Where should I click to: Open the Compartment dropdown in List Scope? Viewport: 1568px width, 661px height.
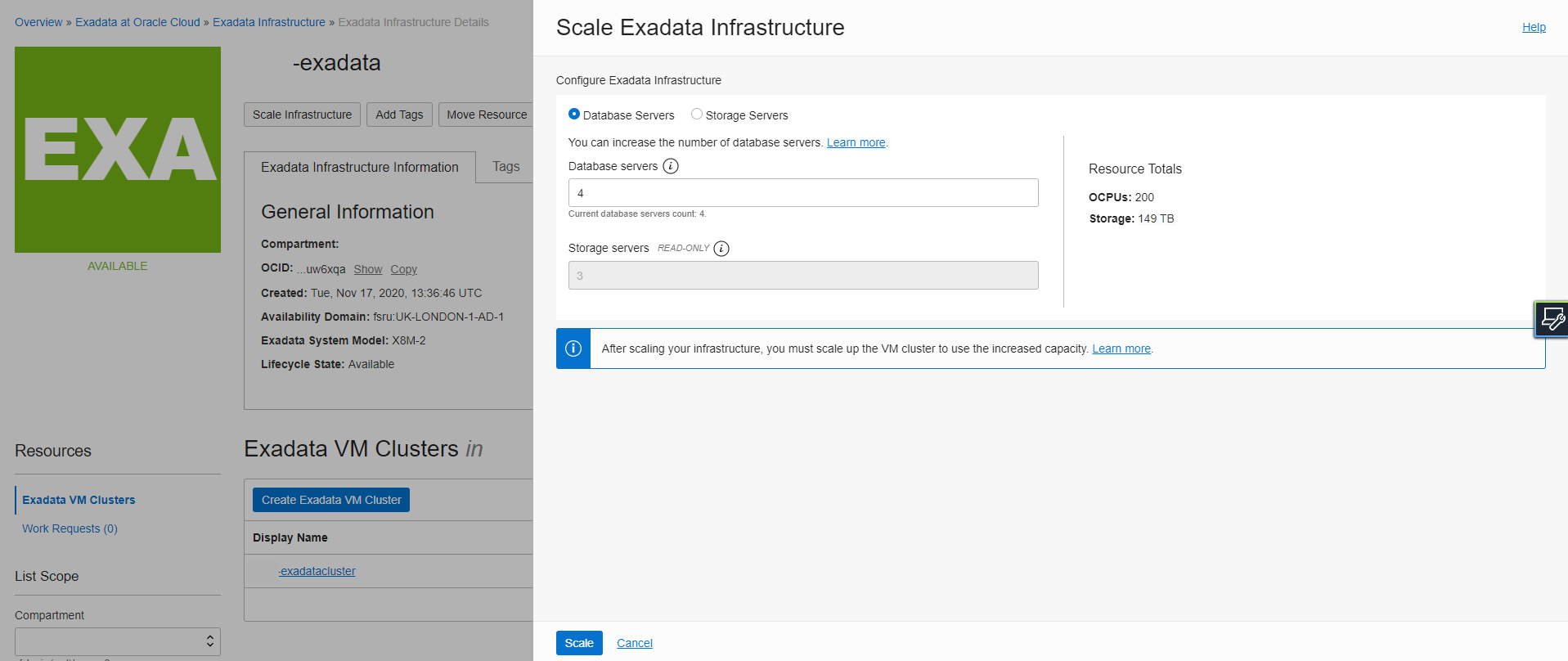pyautogui.click(x=118, y=641)
